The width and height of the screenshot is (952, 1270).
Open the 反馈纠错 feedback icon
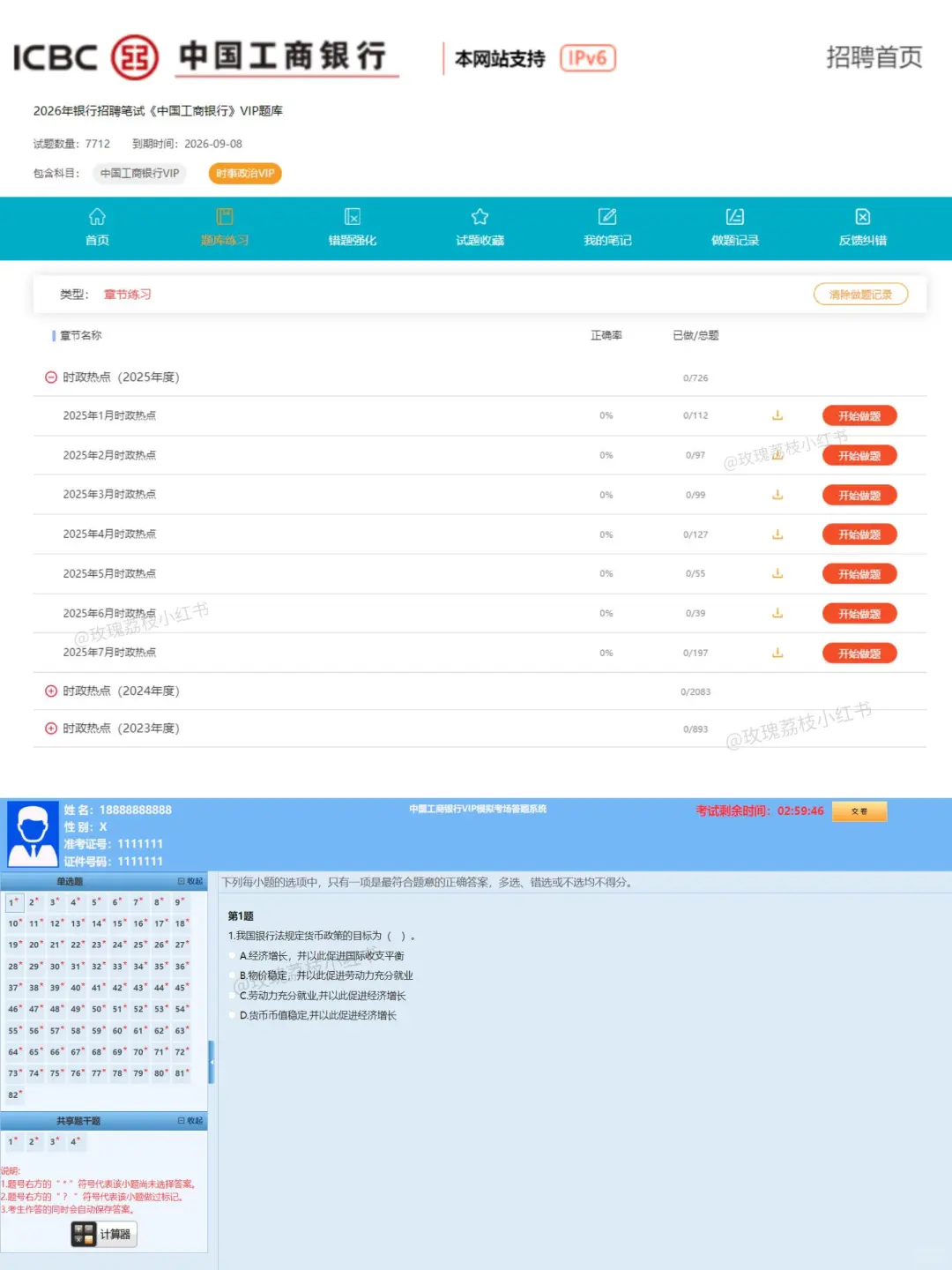coord(863,217)
